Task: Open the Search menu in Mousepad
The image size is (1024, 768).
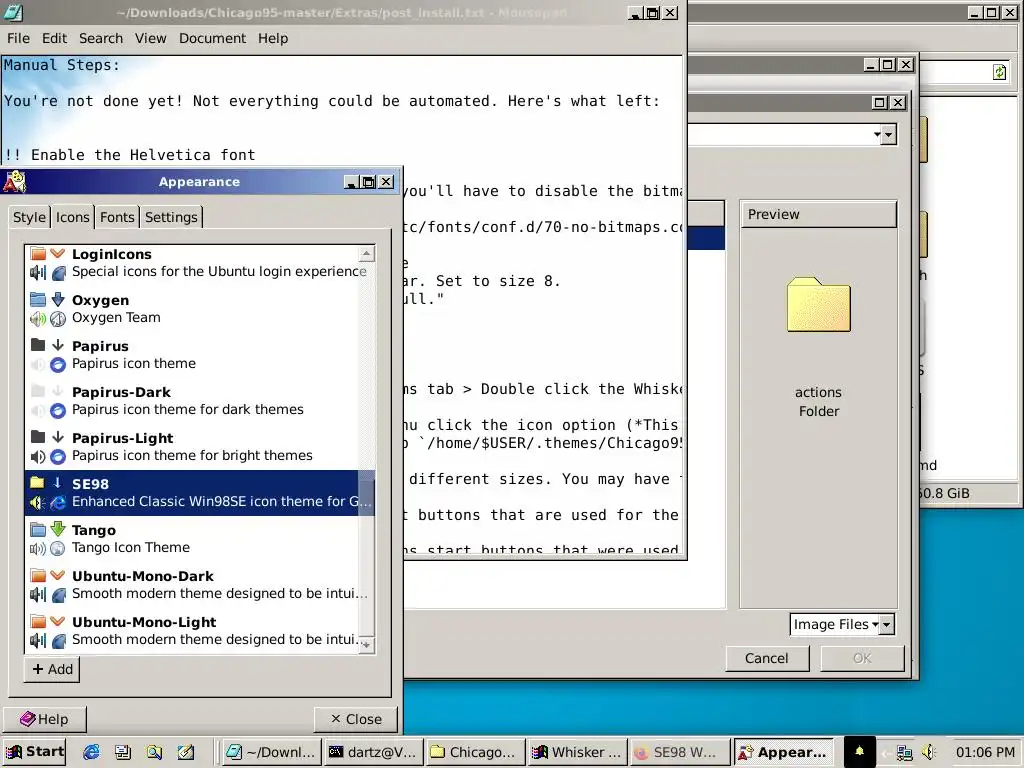Action: pos(101,39)
